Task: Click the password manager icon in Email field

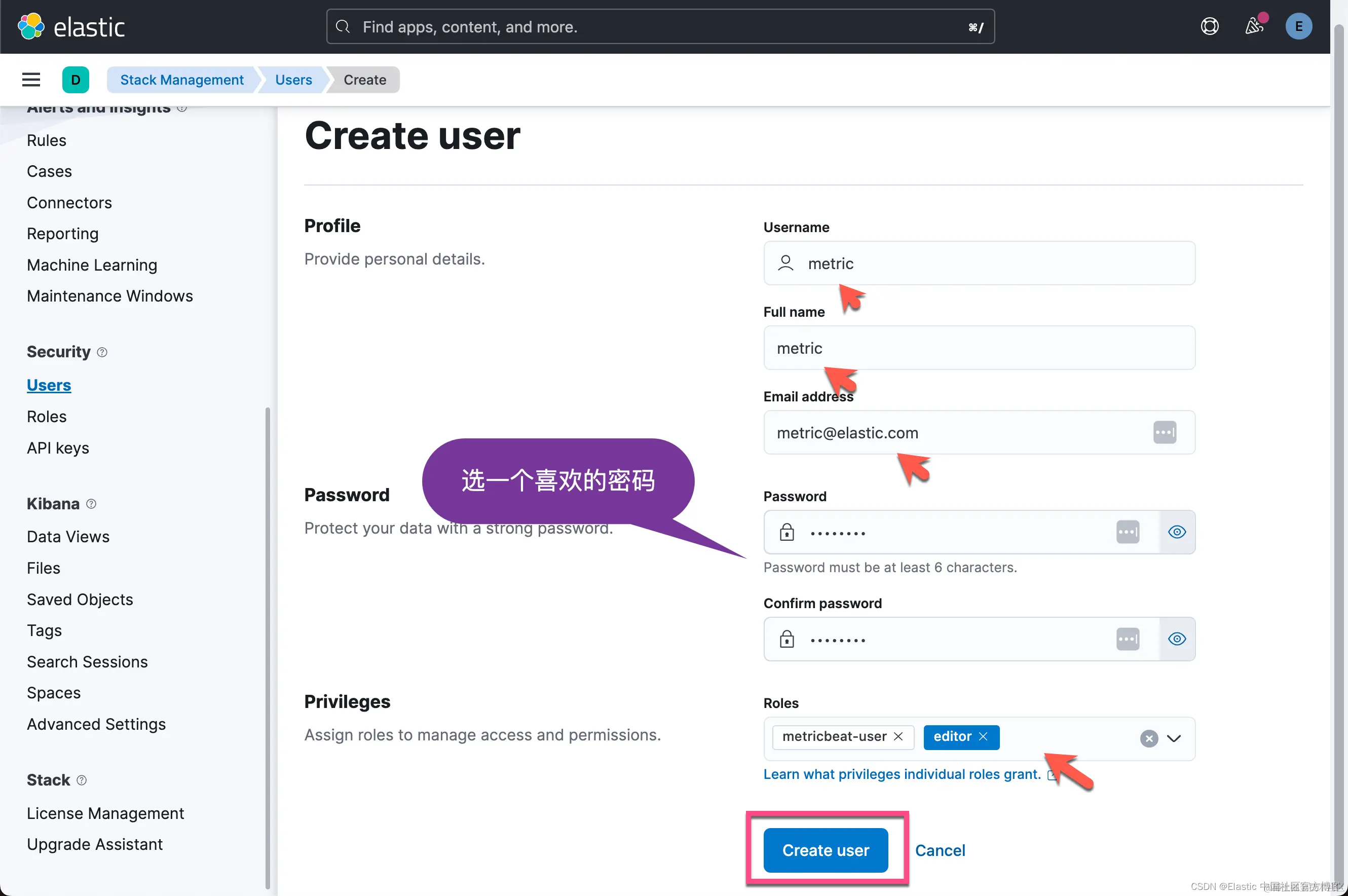Action: 1164,433
